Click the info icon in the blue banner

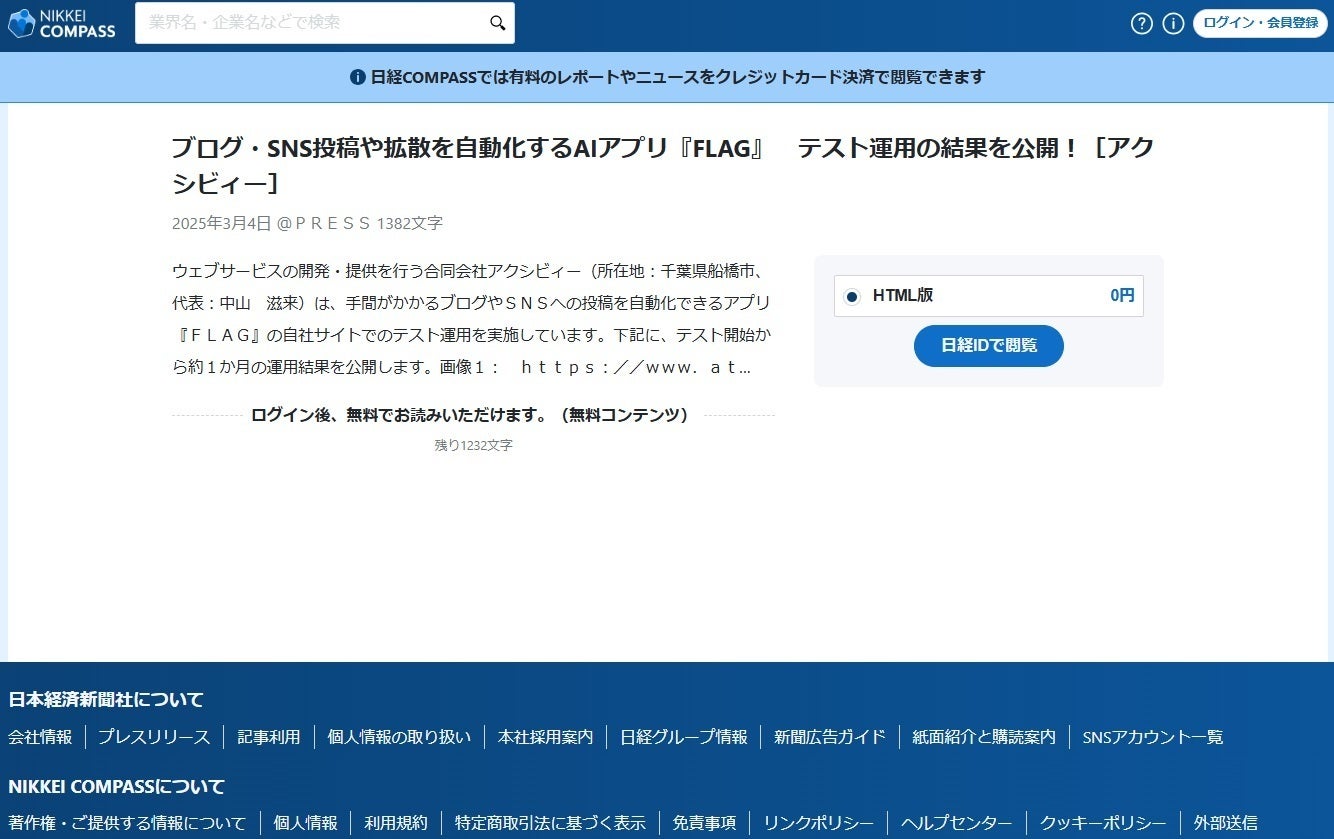357,77
